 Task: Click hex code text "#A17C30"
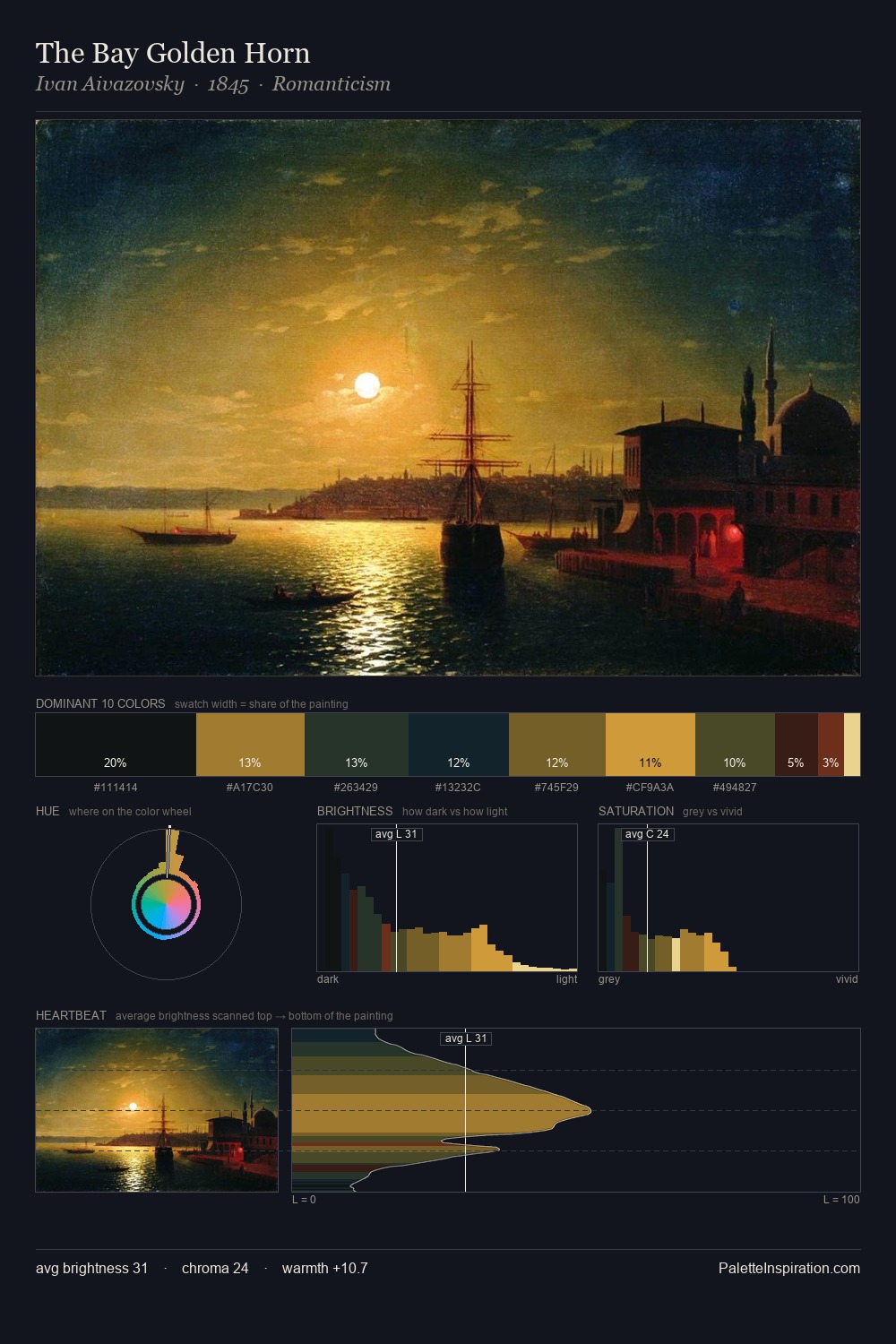tap(250, 787)
